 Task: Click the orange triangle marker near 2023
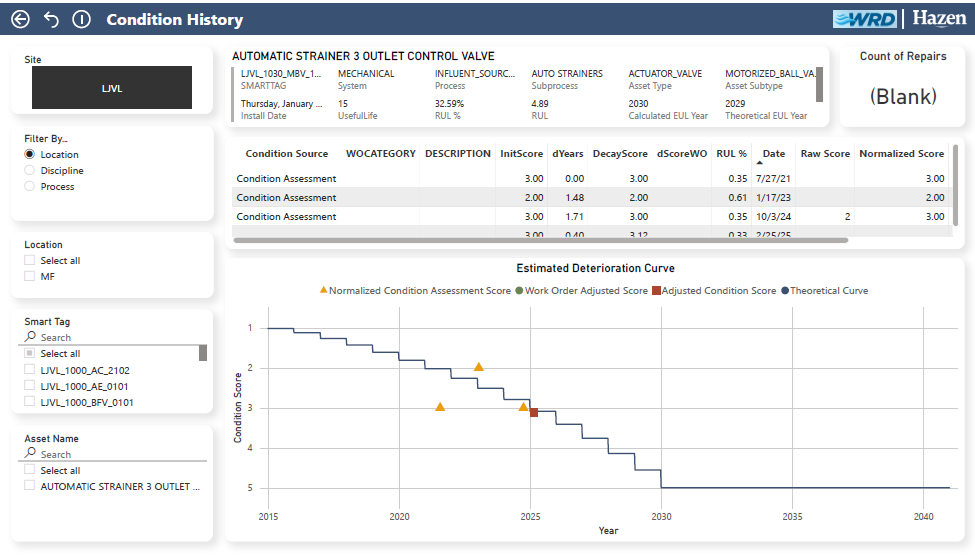pyautogui.click(x=479, y=367)
